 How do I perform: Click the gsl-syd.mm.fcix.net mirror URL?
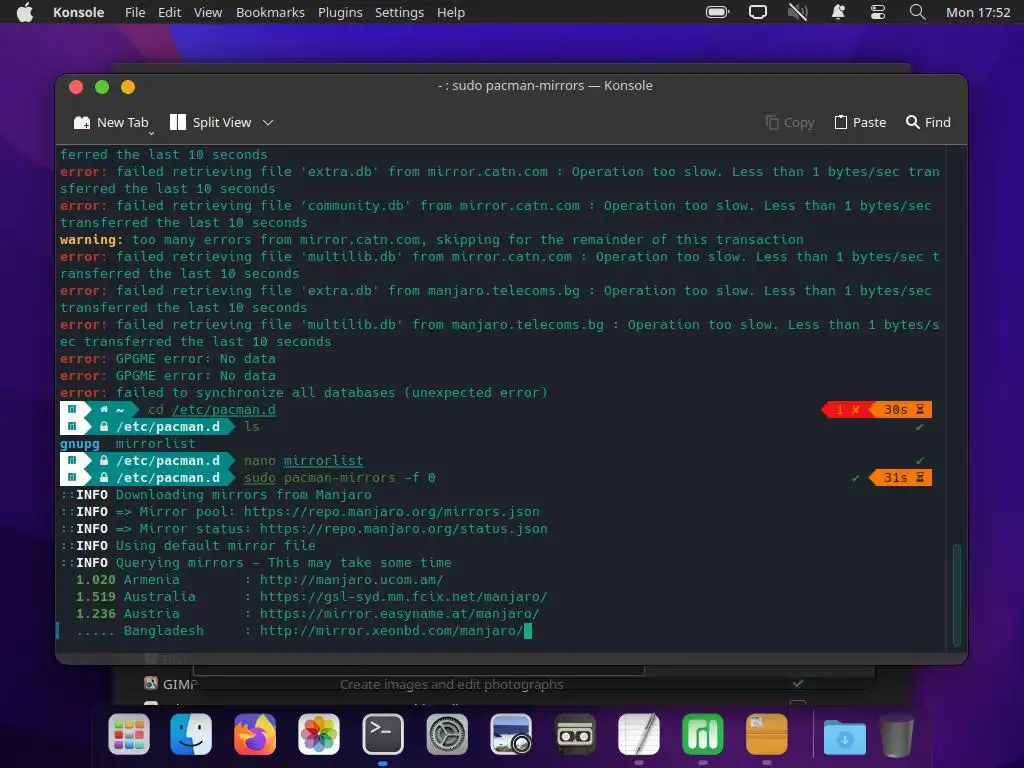(404, 596)
